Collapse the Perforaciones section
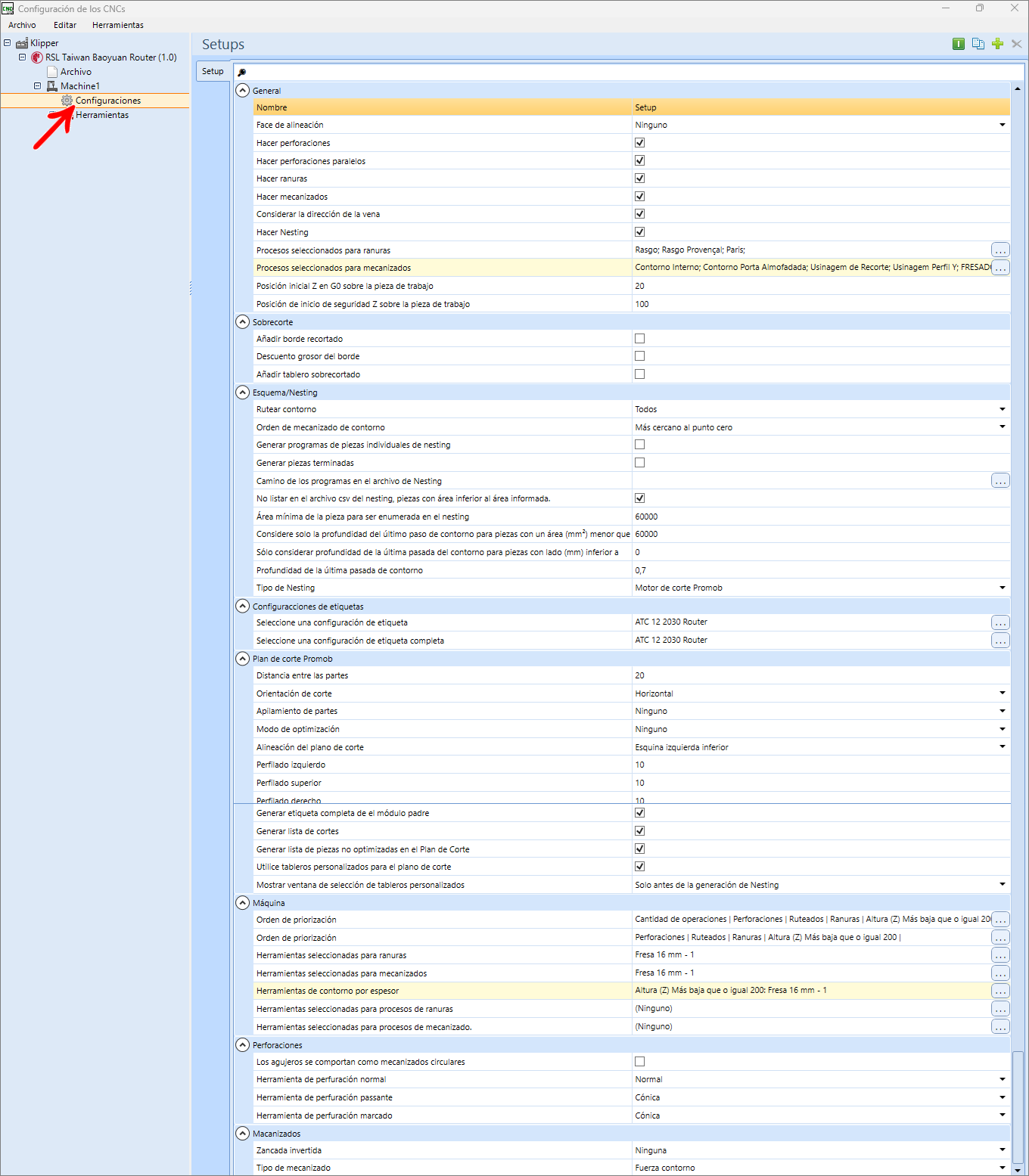 [x=242, y=1045]
